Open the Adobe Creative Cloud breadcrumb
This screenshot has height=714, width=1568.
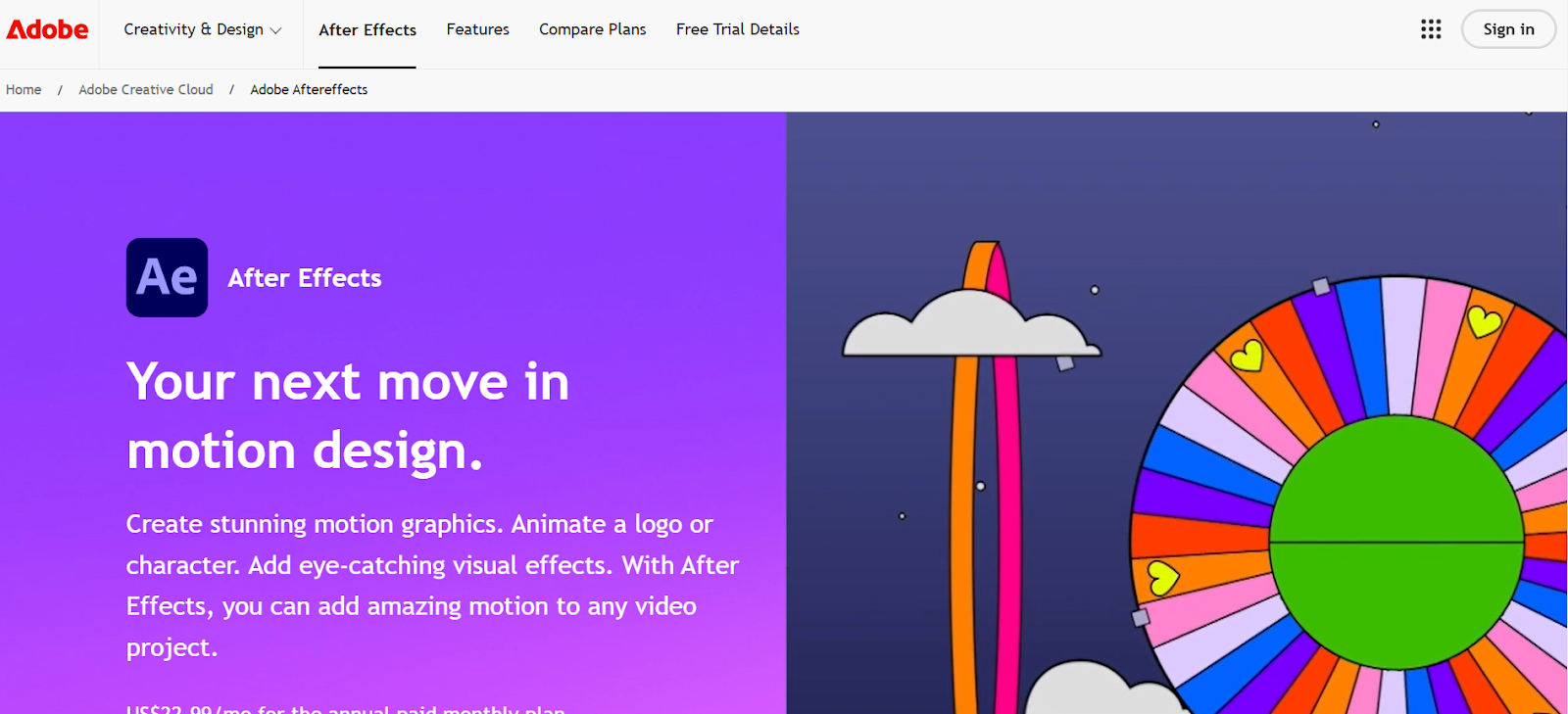pyautogui.click(x=146, y=89)
